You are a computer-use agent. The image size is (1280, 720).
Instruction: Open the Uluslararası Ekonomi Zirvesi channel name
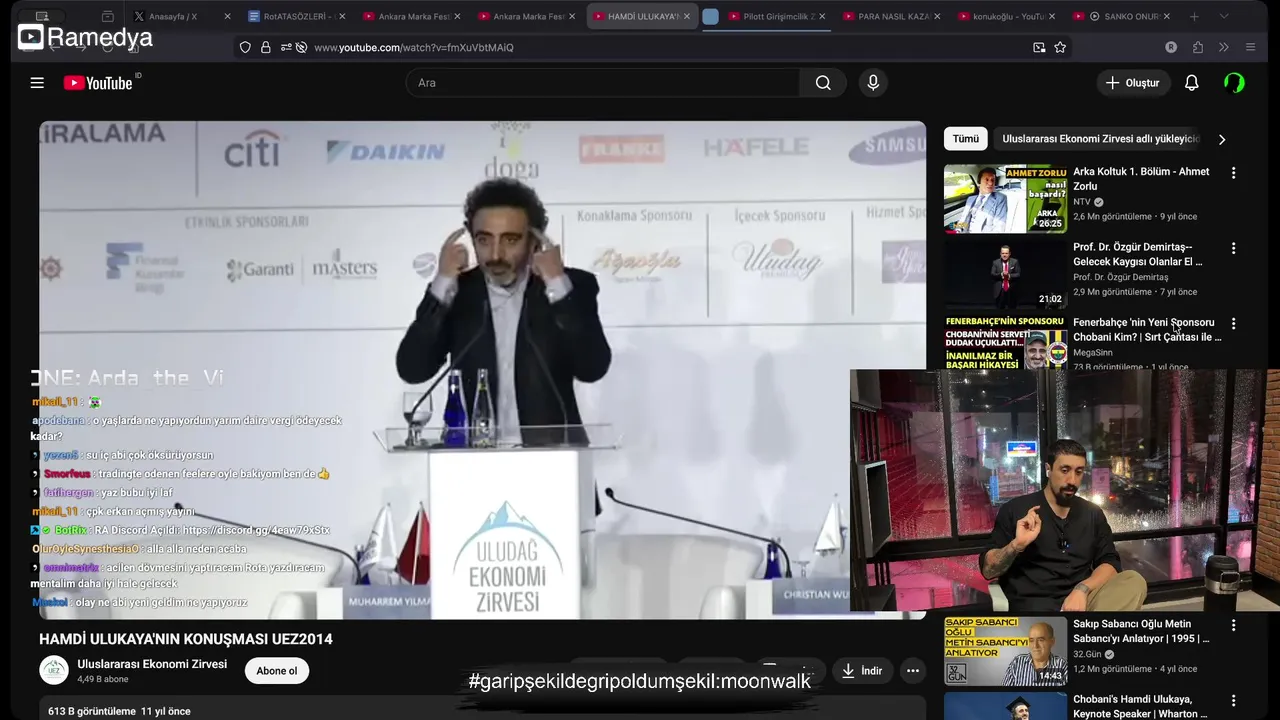point(152,664)
